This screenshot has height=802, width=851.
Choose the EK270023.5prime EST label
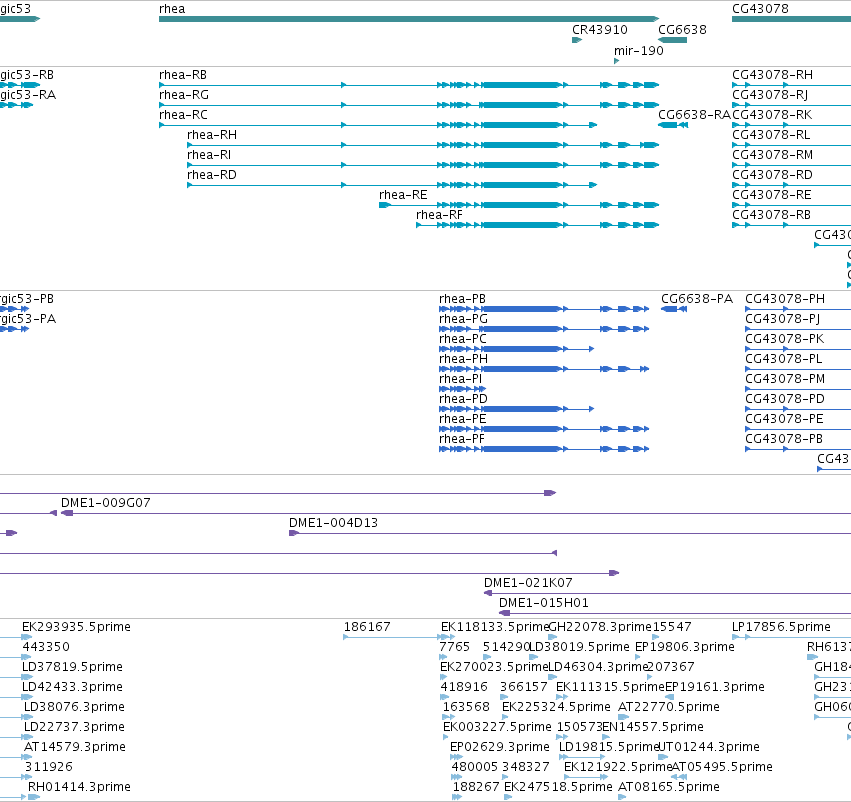494,667
